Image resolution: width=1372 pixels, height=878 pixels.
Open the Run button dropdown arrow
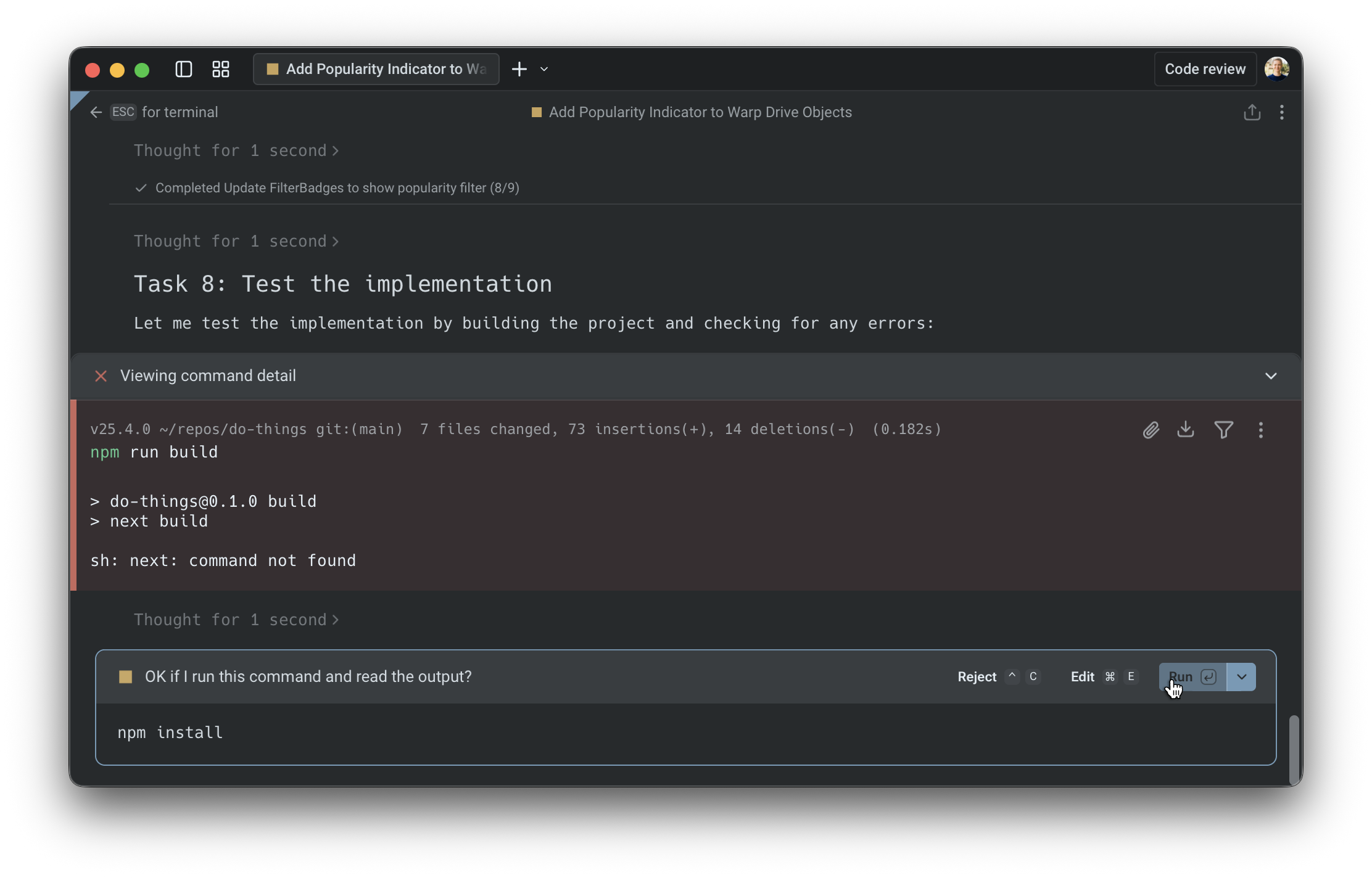1242,677
